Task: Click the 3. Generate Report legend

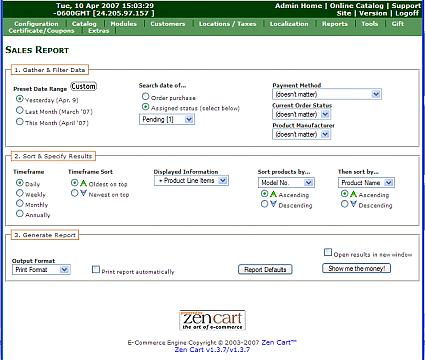Action: pos(45,235)
